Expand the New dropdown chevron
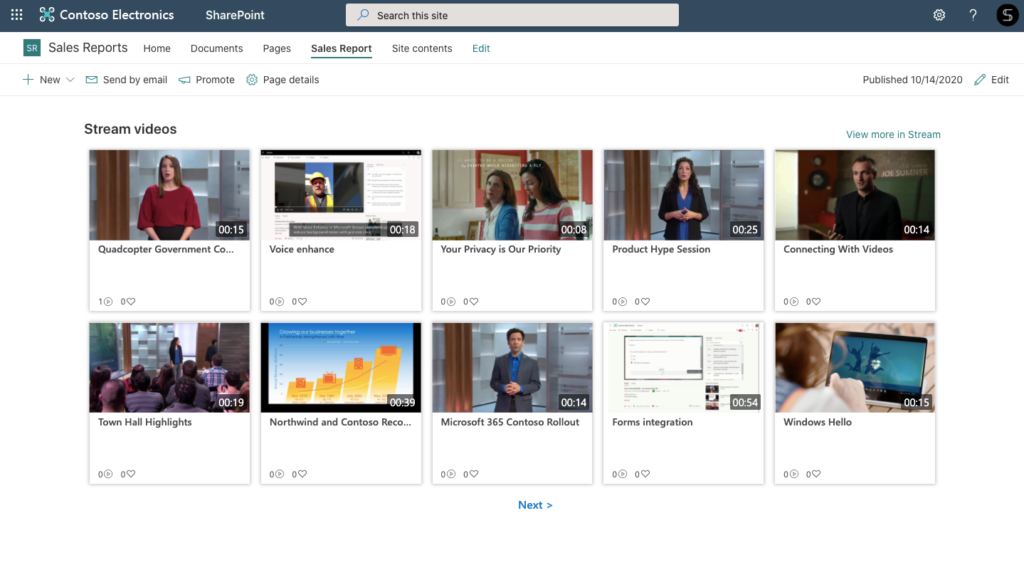Screen dimensions: 1024x582 pyautogui.click(x=70, y=80)
